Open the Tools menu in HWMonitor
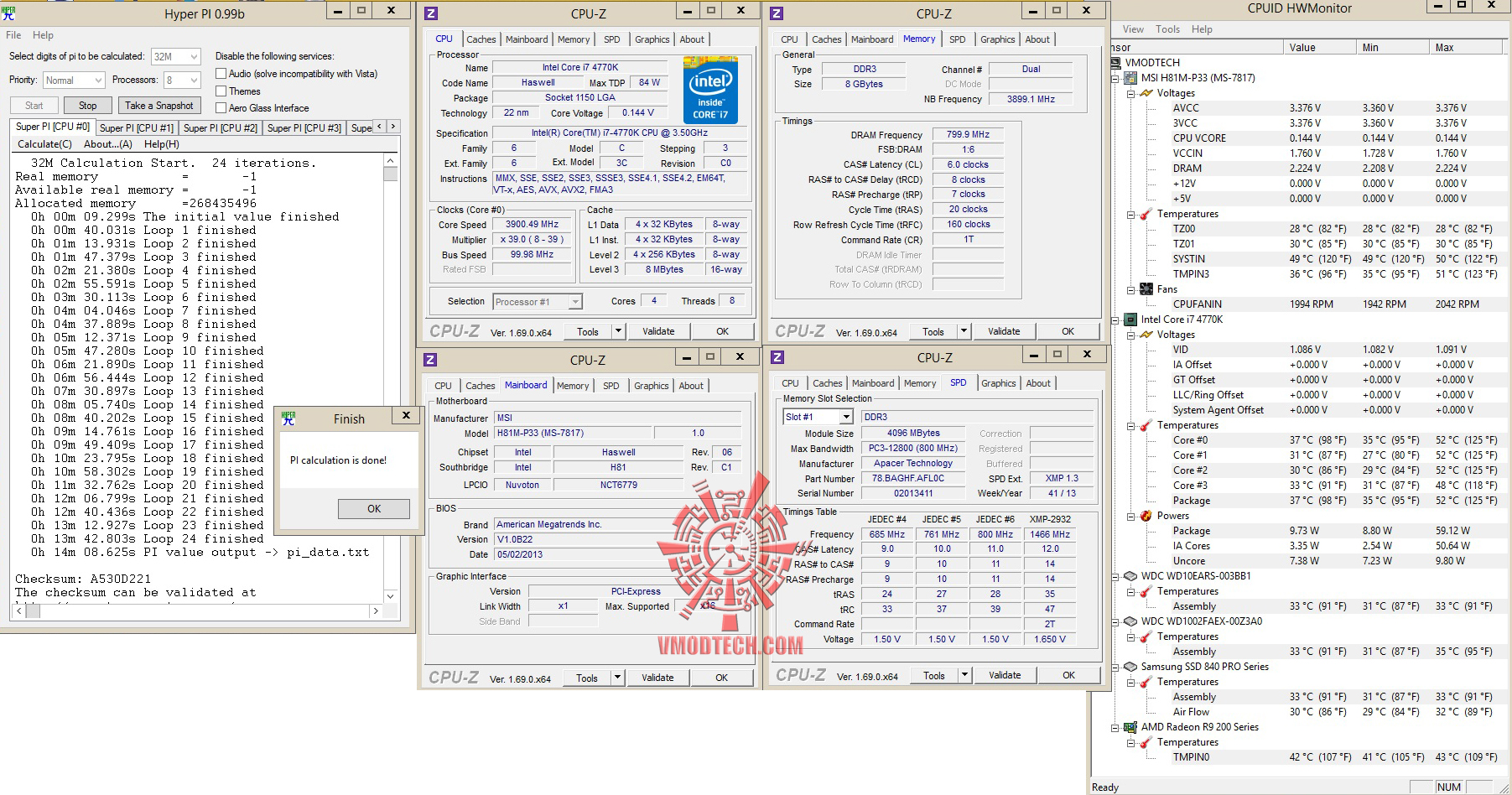This screenshot has width=1512, height=795. click(1167, 29)
